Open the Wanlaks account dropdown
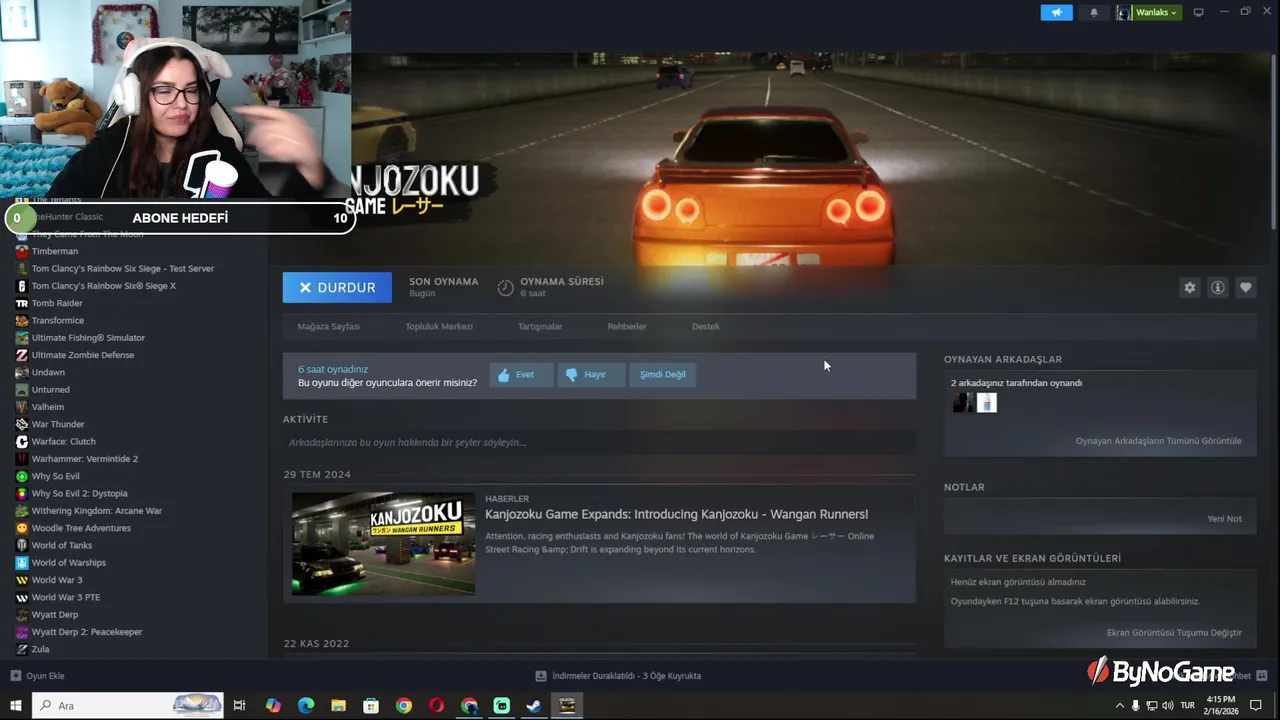 1148,13
